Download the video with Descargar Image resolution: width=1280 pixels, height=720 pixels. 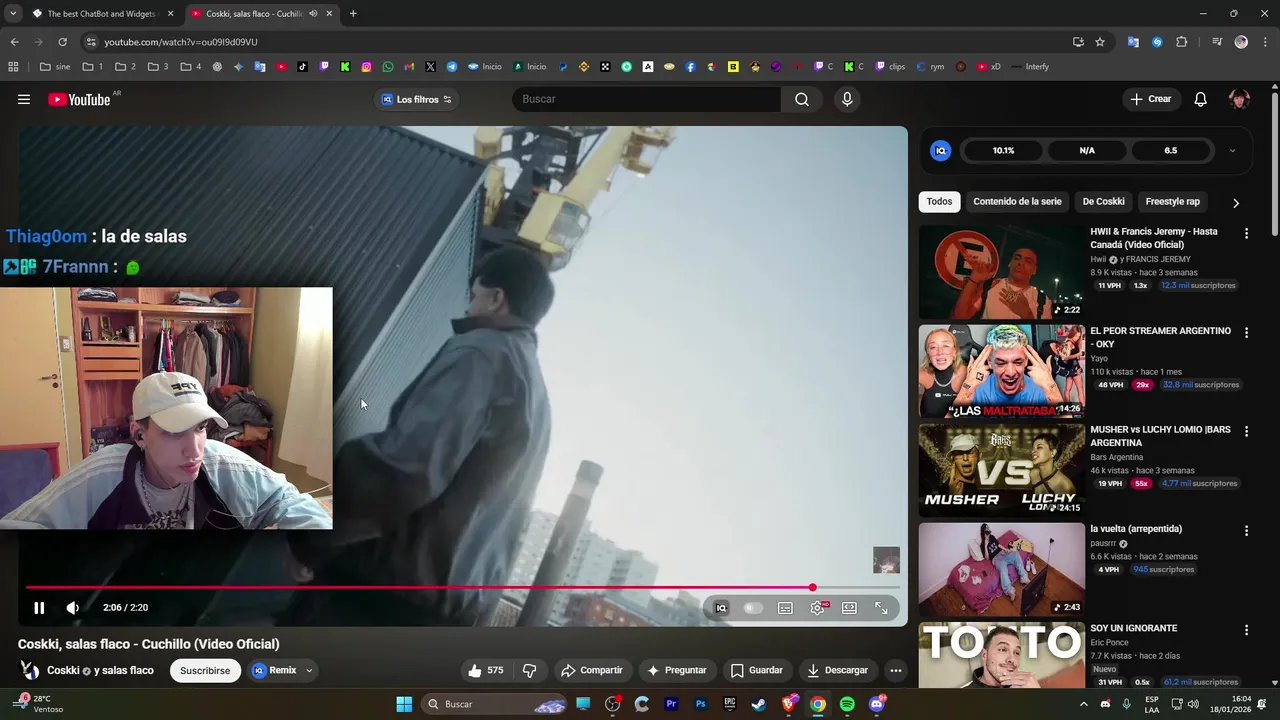point(838,670)
